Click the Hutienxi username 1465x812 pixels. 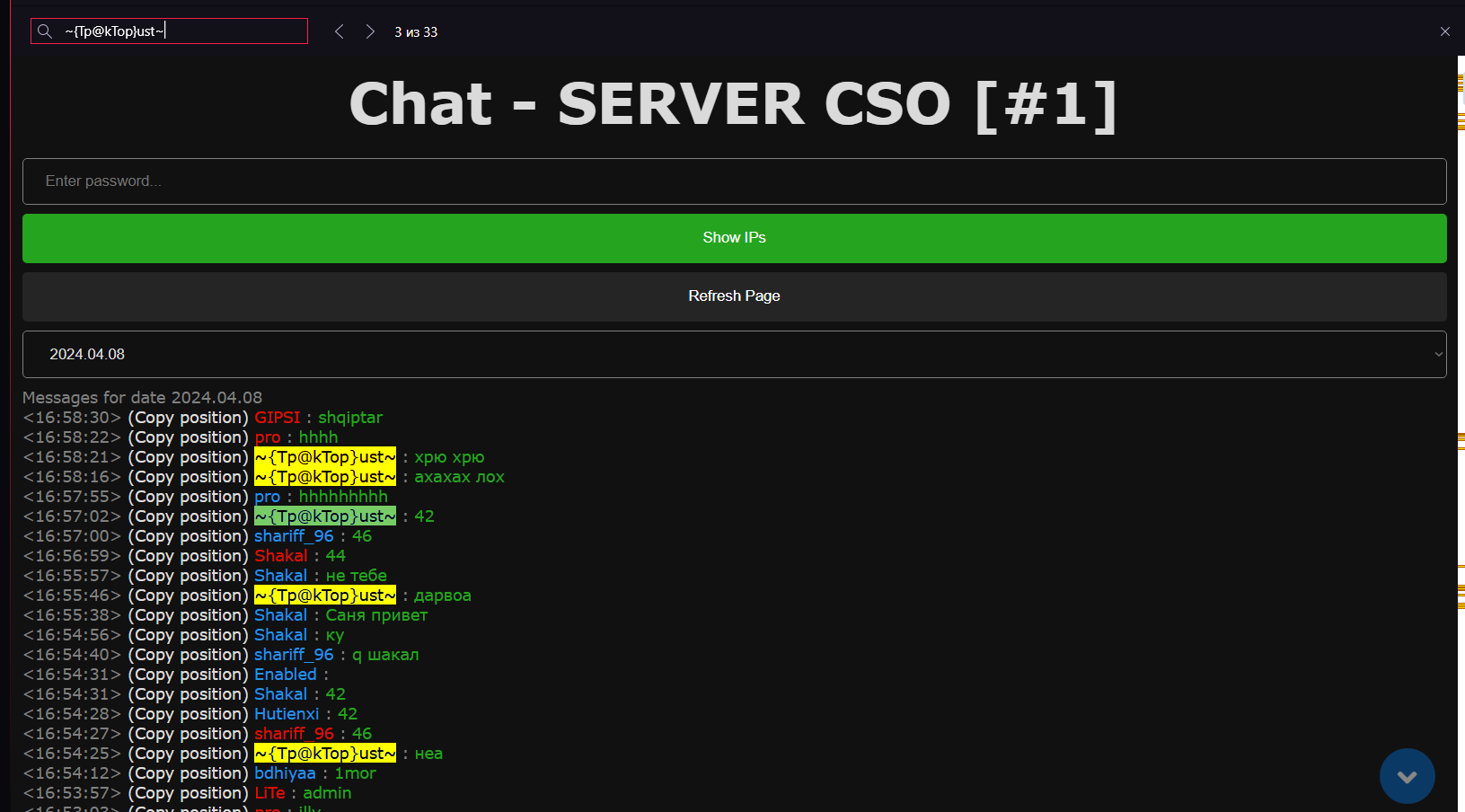287,714
